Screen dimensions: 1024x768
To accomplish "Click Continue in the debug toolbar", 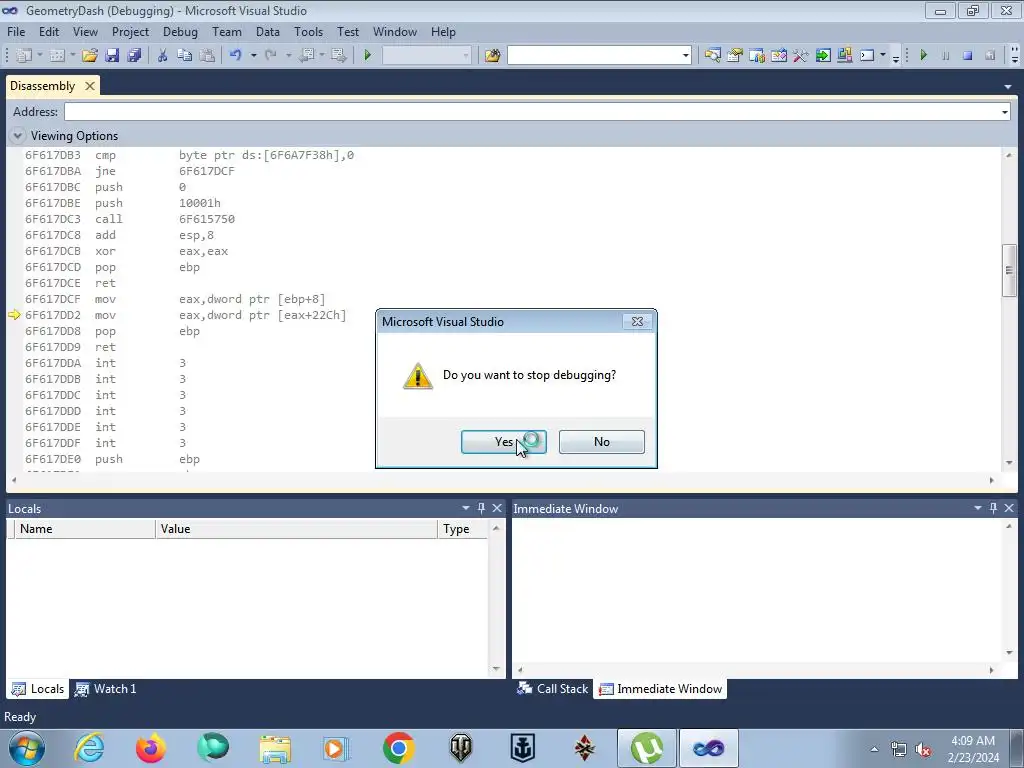I will [x=923, y=56].
